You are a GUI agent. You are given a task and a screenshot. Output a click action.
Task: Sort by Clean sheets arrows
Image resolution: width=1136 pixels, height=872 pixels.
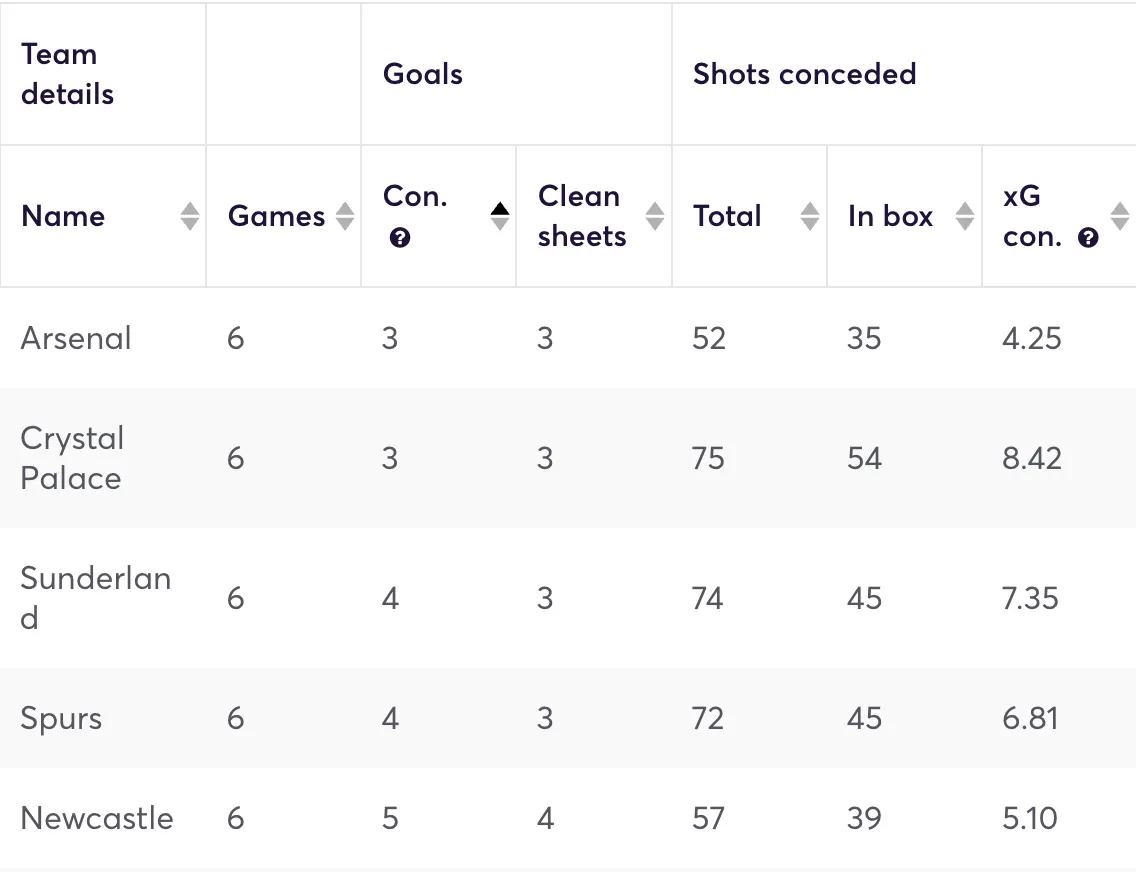coord(655,216)
